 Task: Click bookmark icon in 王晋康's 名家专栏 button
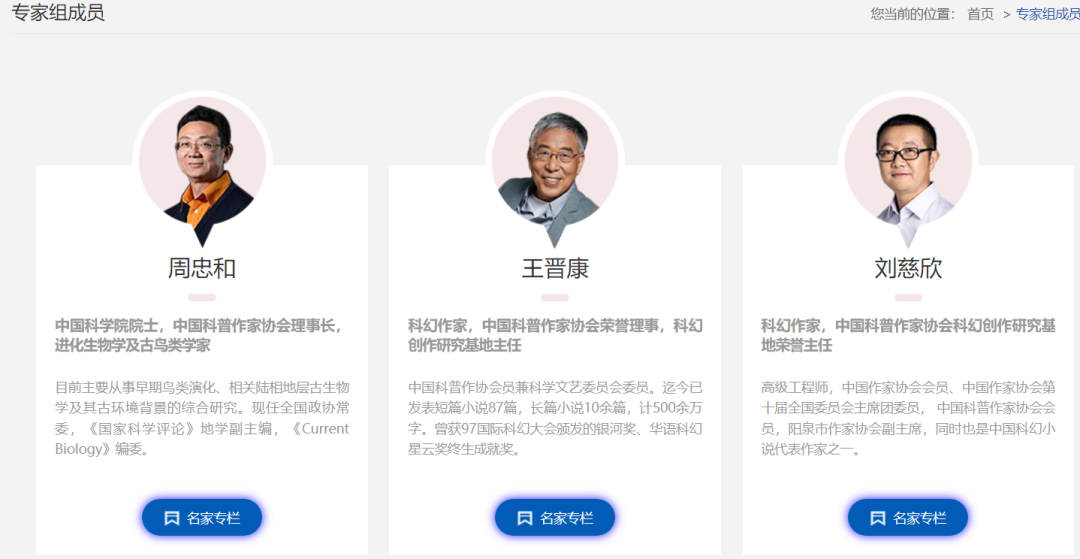525,518
